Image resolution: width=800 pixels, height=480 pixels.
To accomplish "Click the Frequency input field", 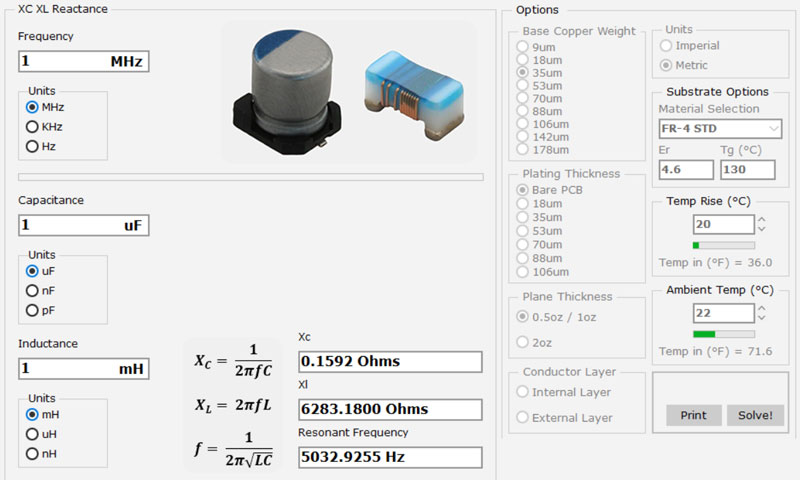I will point(83,62).
